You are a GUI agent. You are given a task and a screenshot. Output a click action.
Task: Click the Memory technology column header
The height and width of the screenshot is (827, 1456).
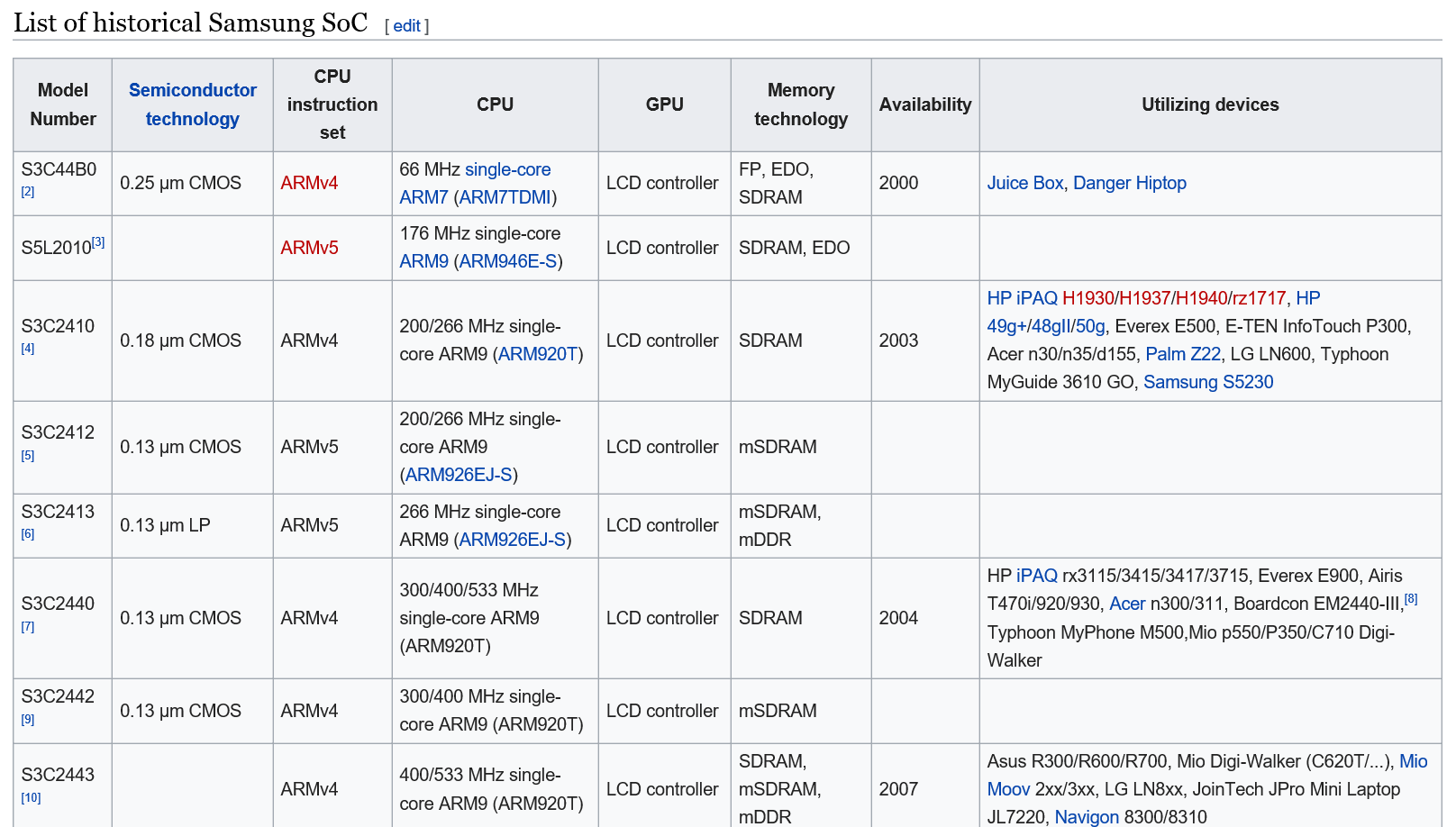(x=801, y=105)
